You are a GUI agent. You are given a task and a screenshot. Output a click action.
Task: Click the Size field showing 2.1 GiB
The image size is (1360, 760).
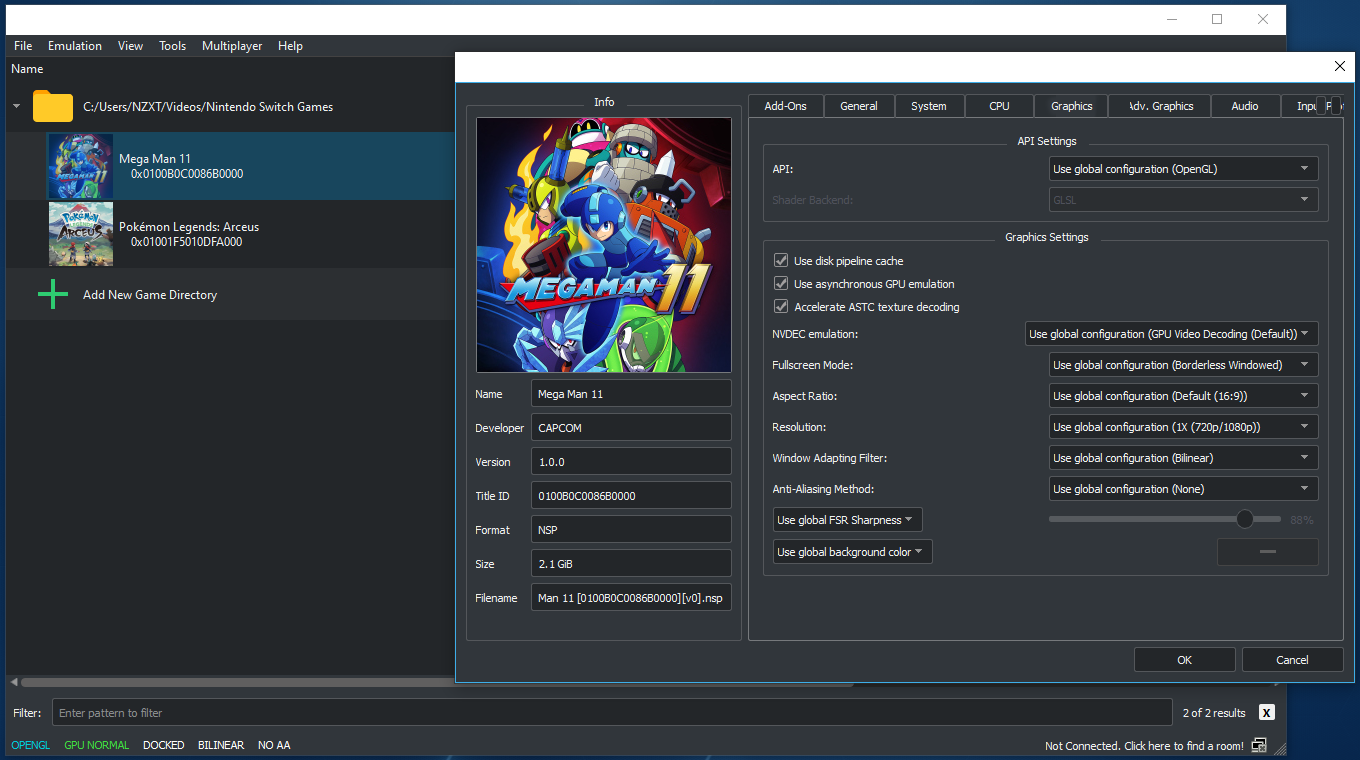point(631,564)
